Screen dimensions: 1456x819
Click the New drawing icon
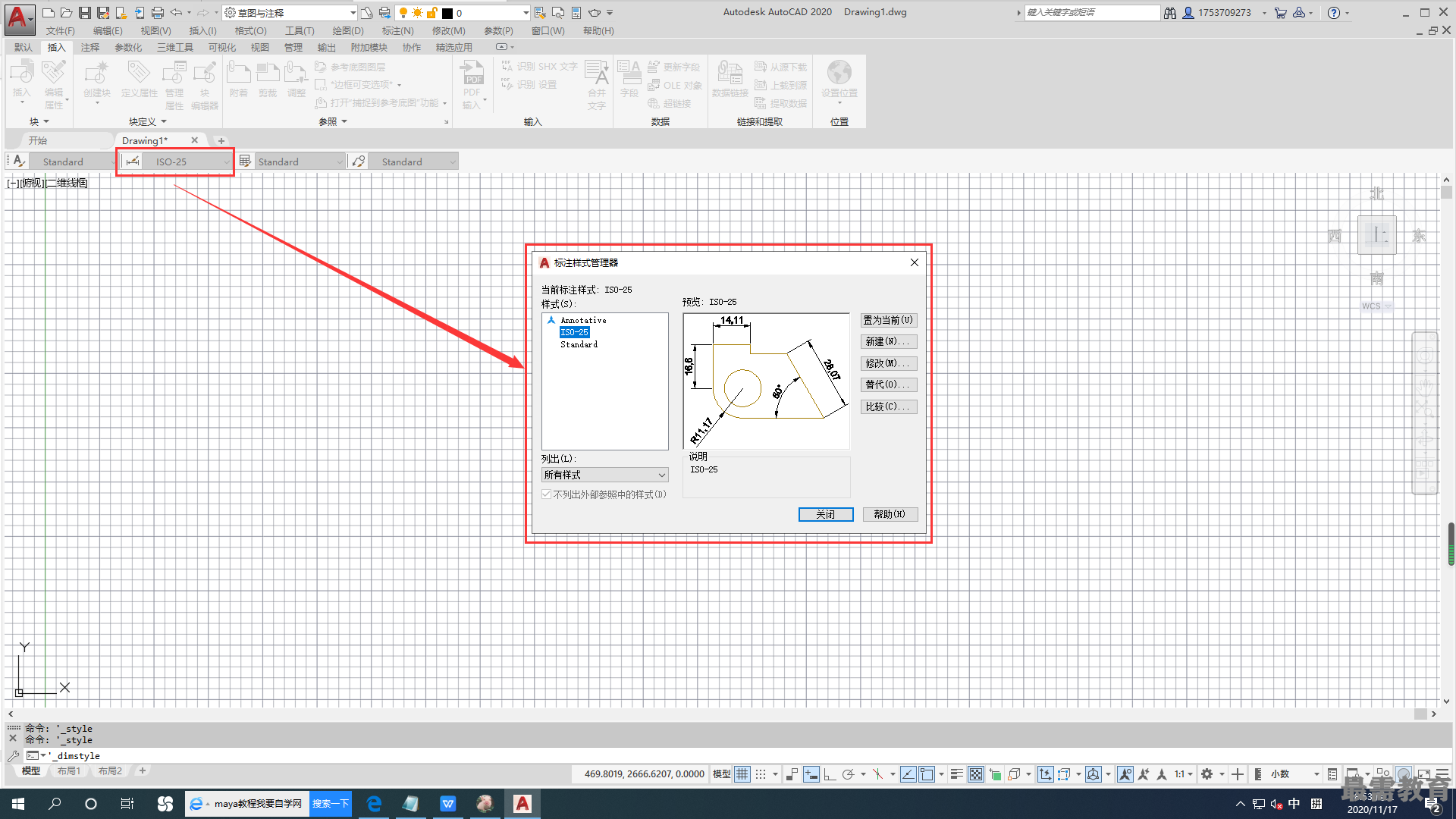(x=49, y=13)
